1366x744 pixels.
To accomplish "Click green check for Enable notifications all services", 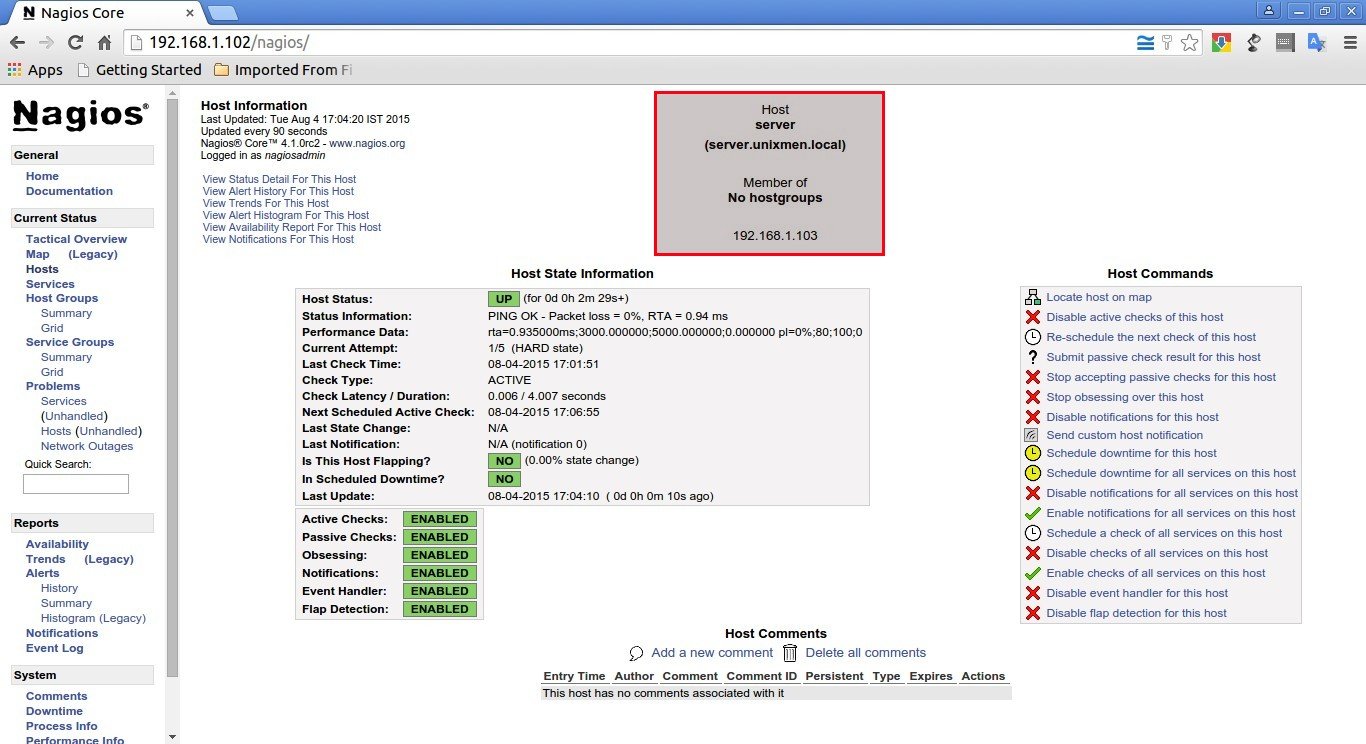I will (1033, 513).
